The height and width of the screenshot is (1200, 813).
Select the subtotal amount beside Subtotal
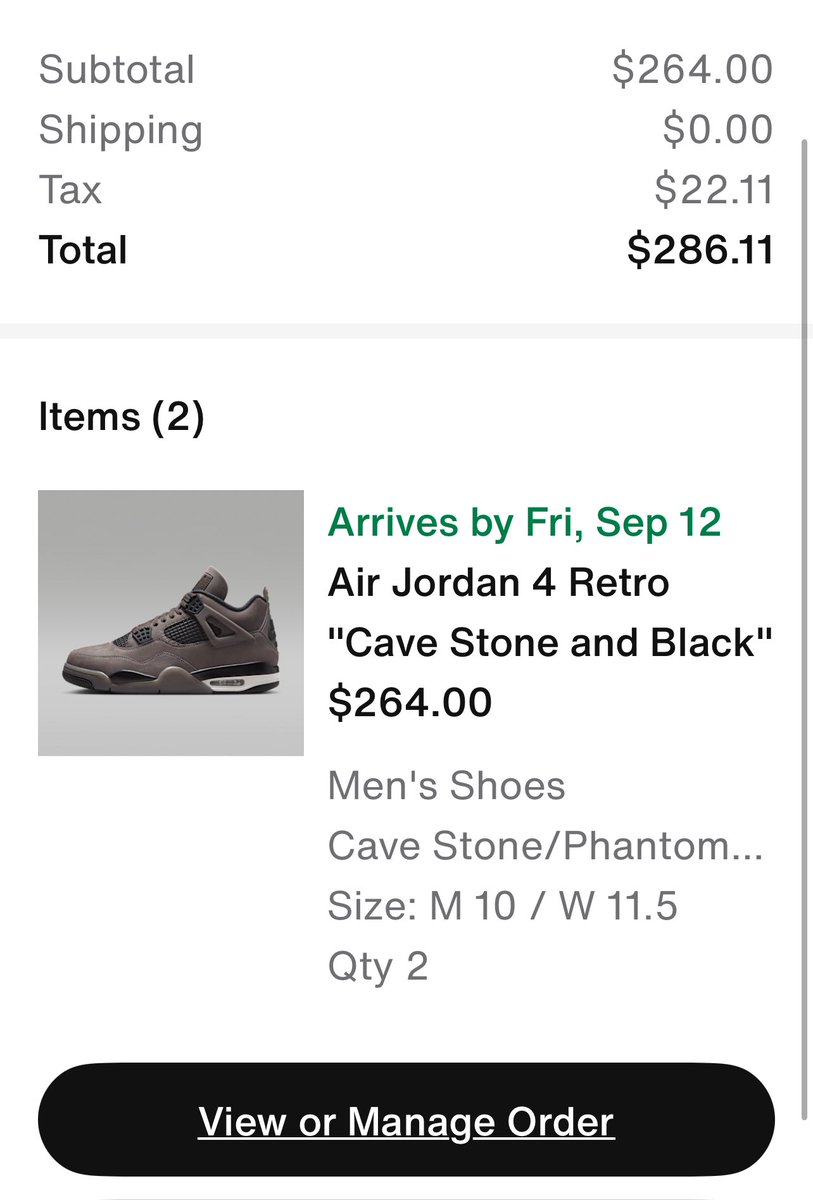[692, 70]
